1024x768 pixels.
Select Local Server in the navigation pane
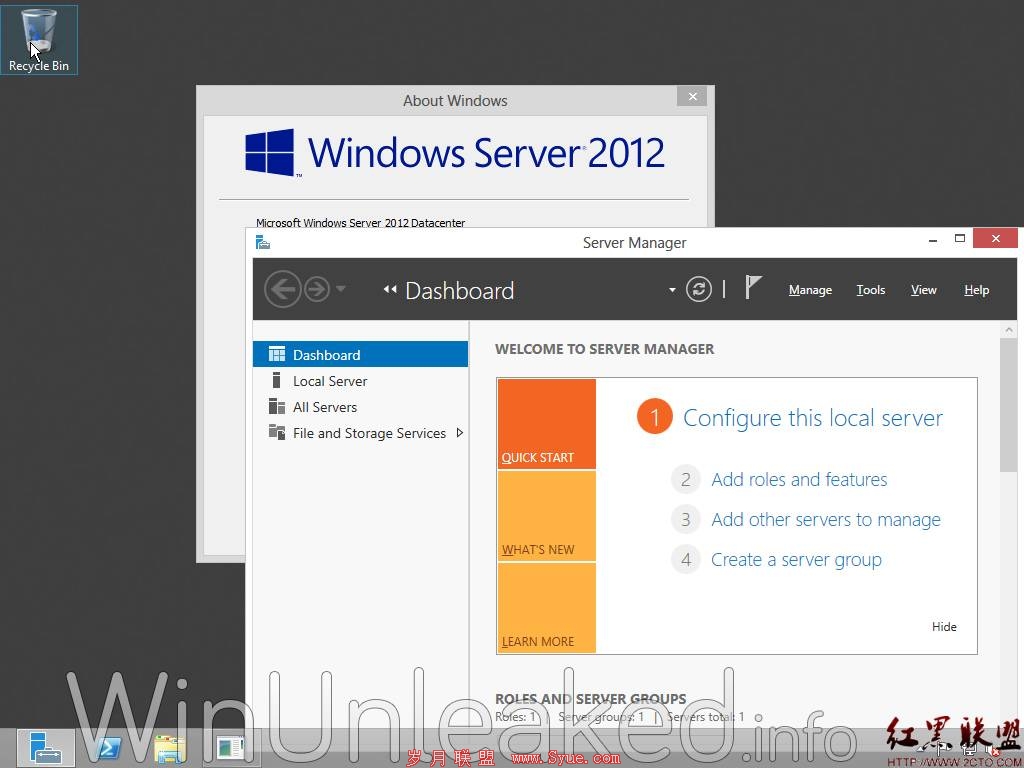360,381
